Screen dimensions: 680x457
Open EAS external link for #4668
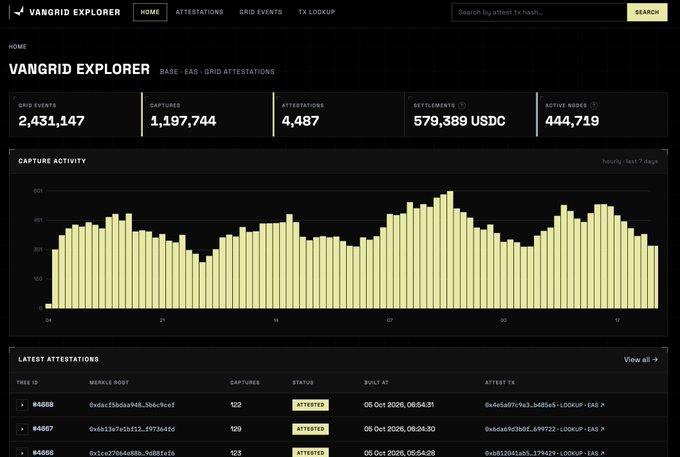[595, 405]
